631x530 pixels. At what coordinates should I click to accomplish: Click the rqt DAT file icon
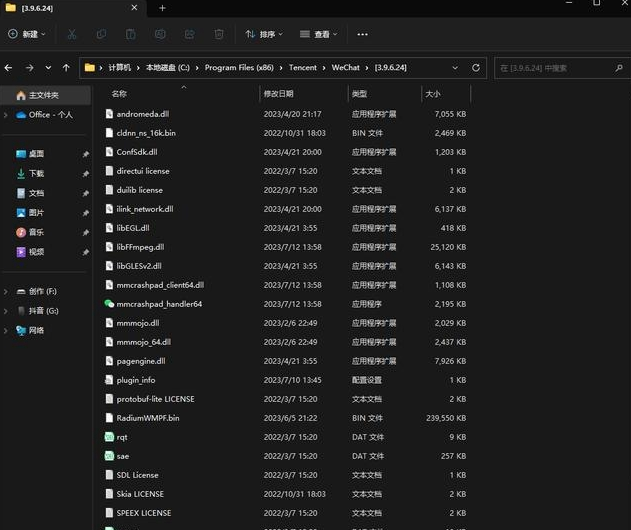[x=109, y=437]
